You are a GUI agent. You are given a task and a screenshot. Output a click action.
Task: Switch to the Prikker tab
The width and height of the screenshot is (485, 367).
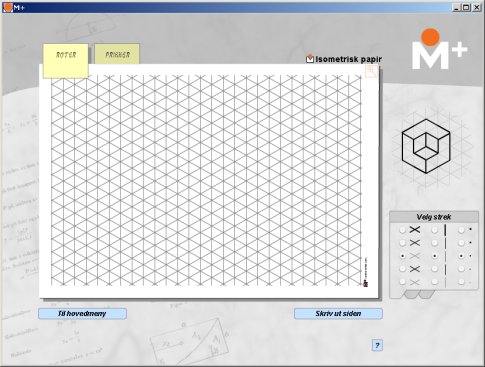(x=117, y=54)
